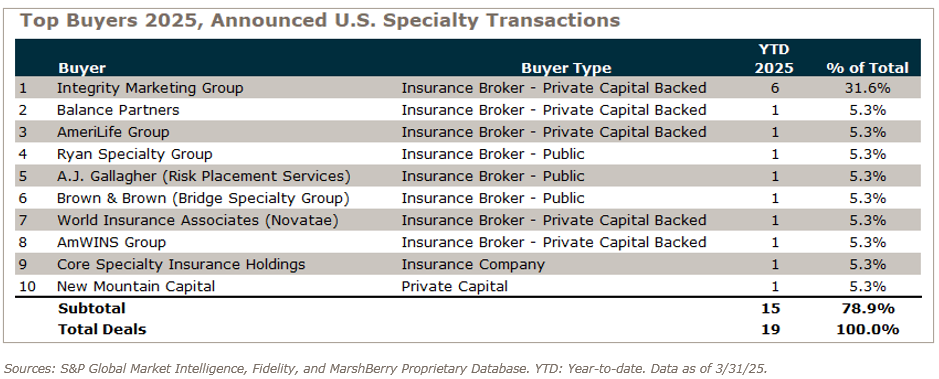The width and height of the screenshot is (939, 379).
Task: Click the Buyer column header
Action: click(82, 68)
